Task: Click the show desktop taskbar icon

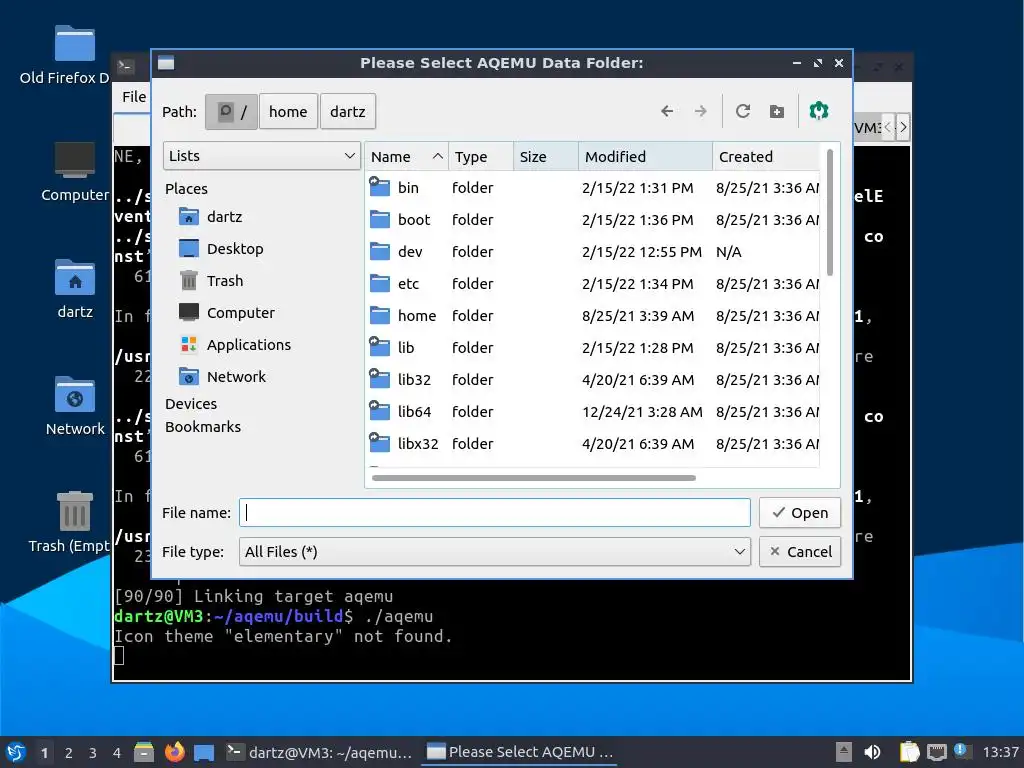Action: 204,753
